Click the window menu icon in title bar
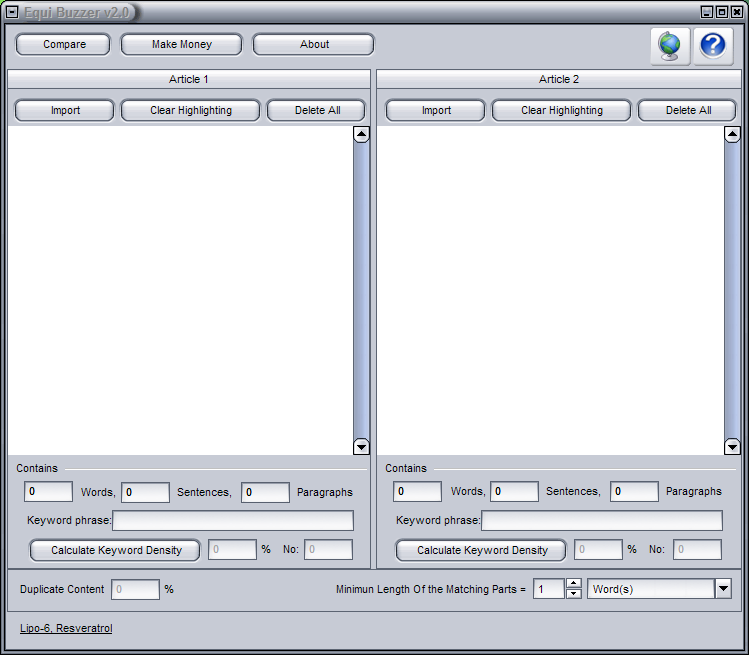 [12, 12]
